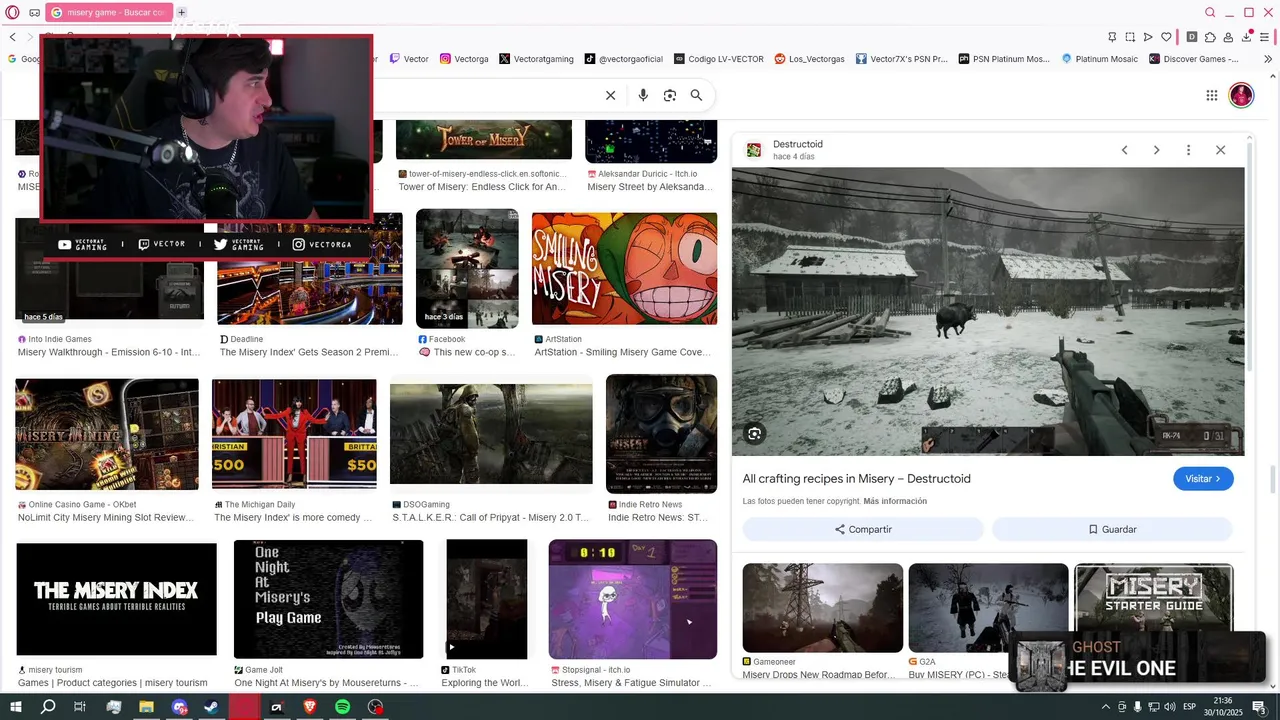Save image with Guardar button
The height and width of the screenshot is (720, 1280).
1112,529
